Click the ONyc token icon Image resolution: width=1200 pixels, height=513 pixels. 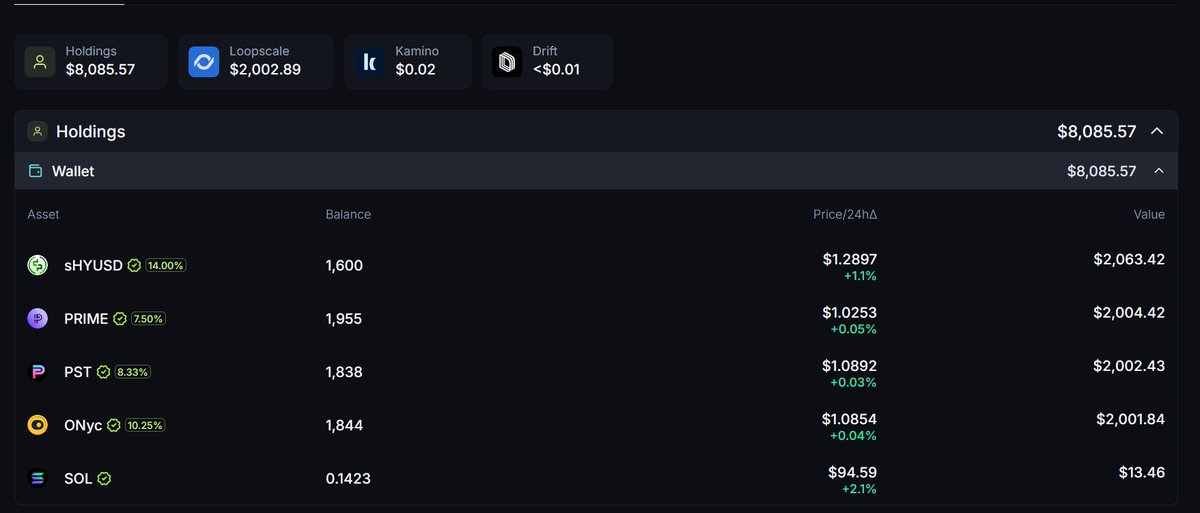tap(37, 425)
